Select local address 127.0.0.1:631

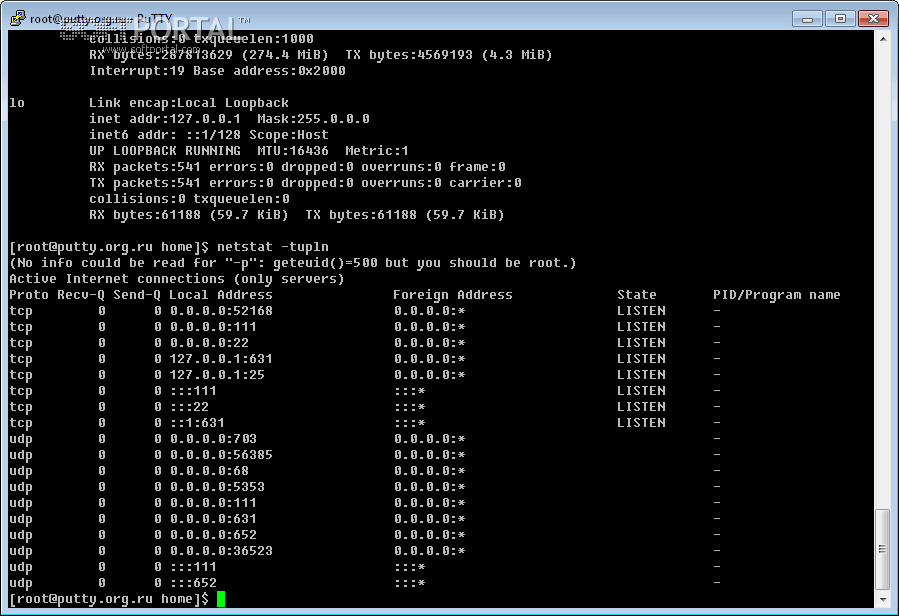(x=221, y=359)
